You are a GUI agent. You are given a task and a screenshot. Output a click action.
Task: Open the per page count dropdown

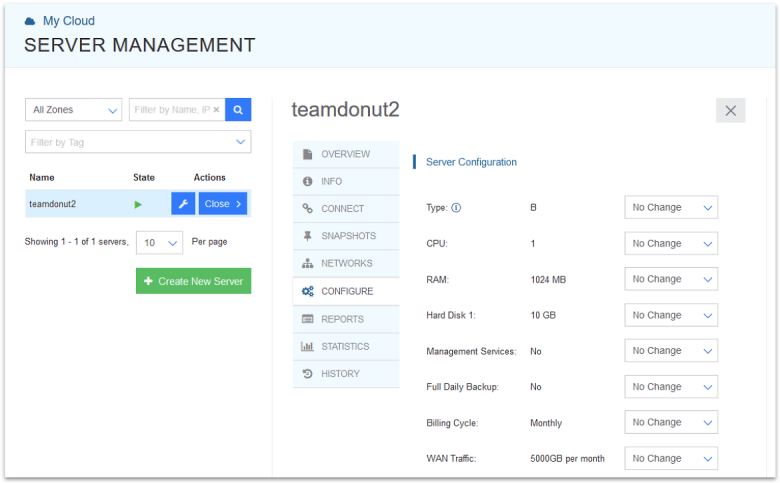[x=159, y=242]
